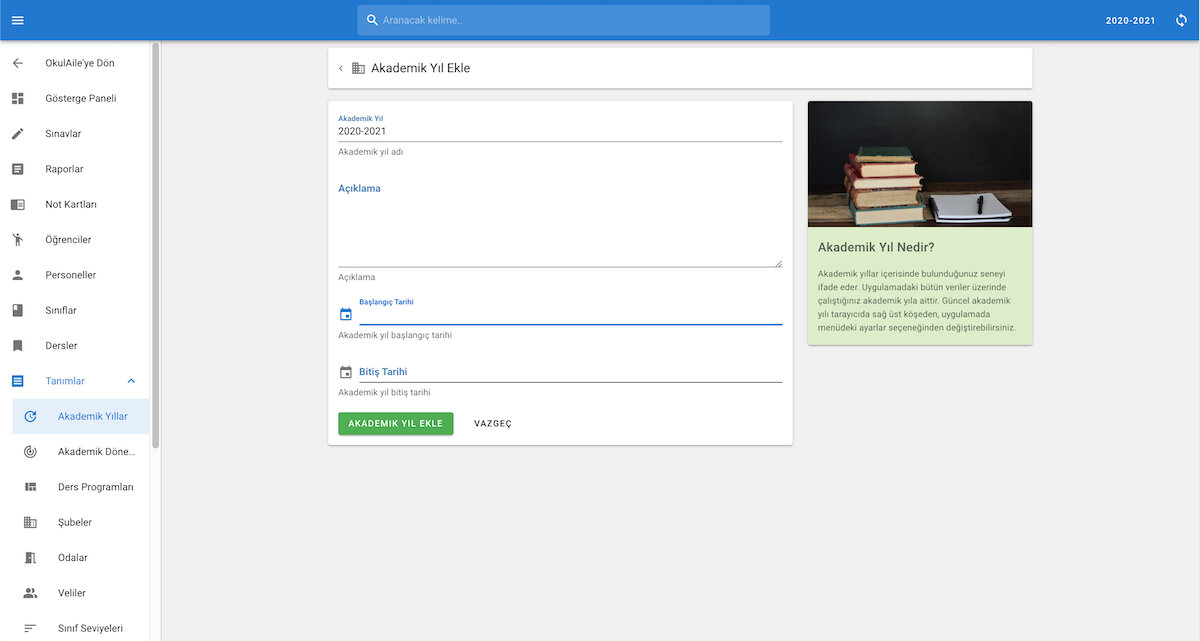Click the calendar icon for Bitiş Tarihi

pos(346,372)
